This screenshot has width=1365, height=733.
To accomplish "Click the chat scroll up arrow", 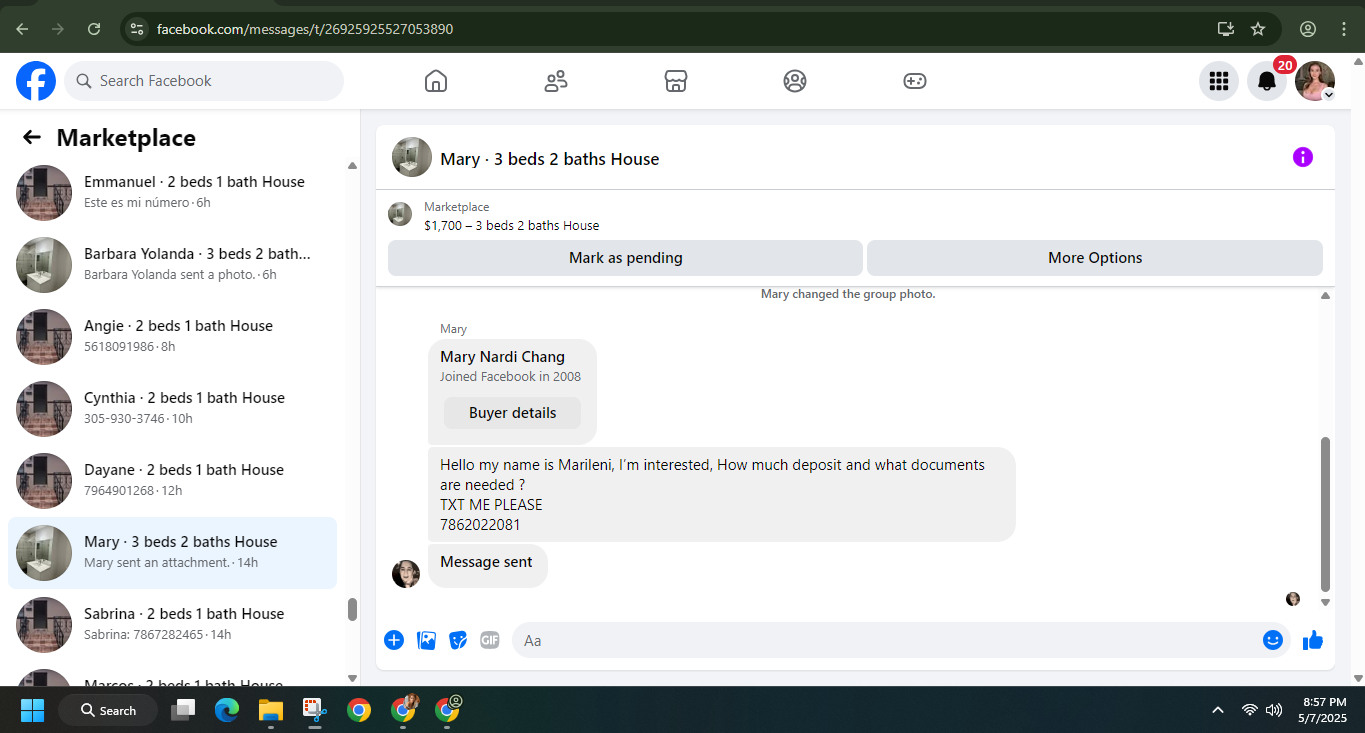I will pos(1326,296).
